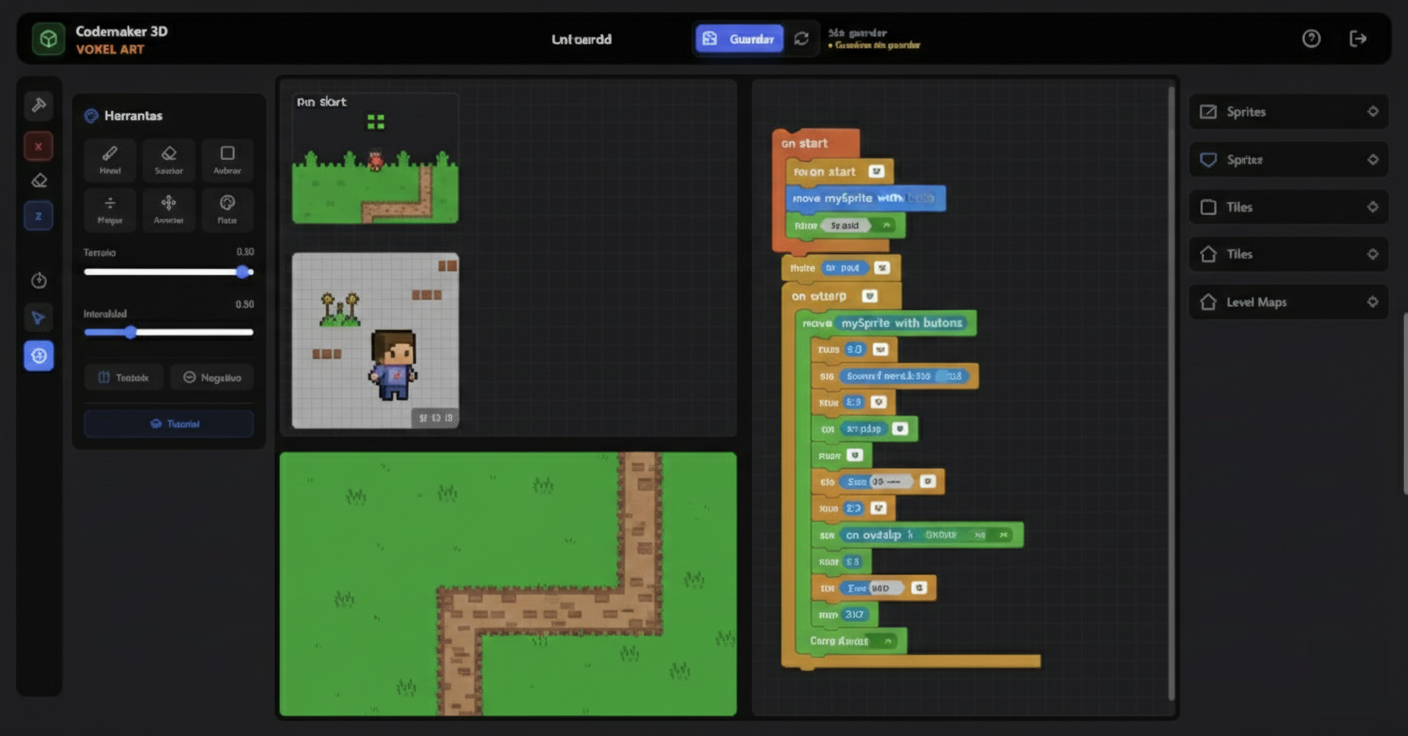Toggle the Teselado option
This screenshot has height=736, width=1408.
point(123,377)
